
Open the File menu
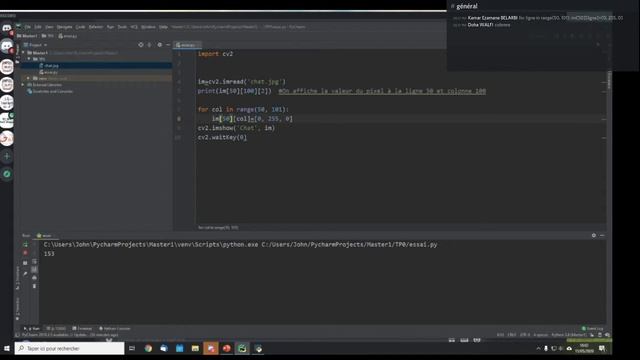(28, 27)
